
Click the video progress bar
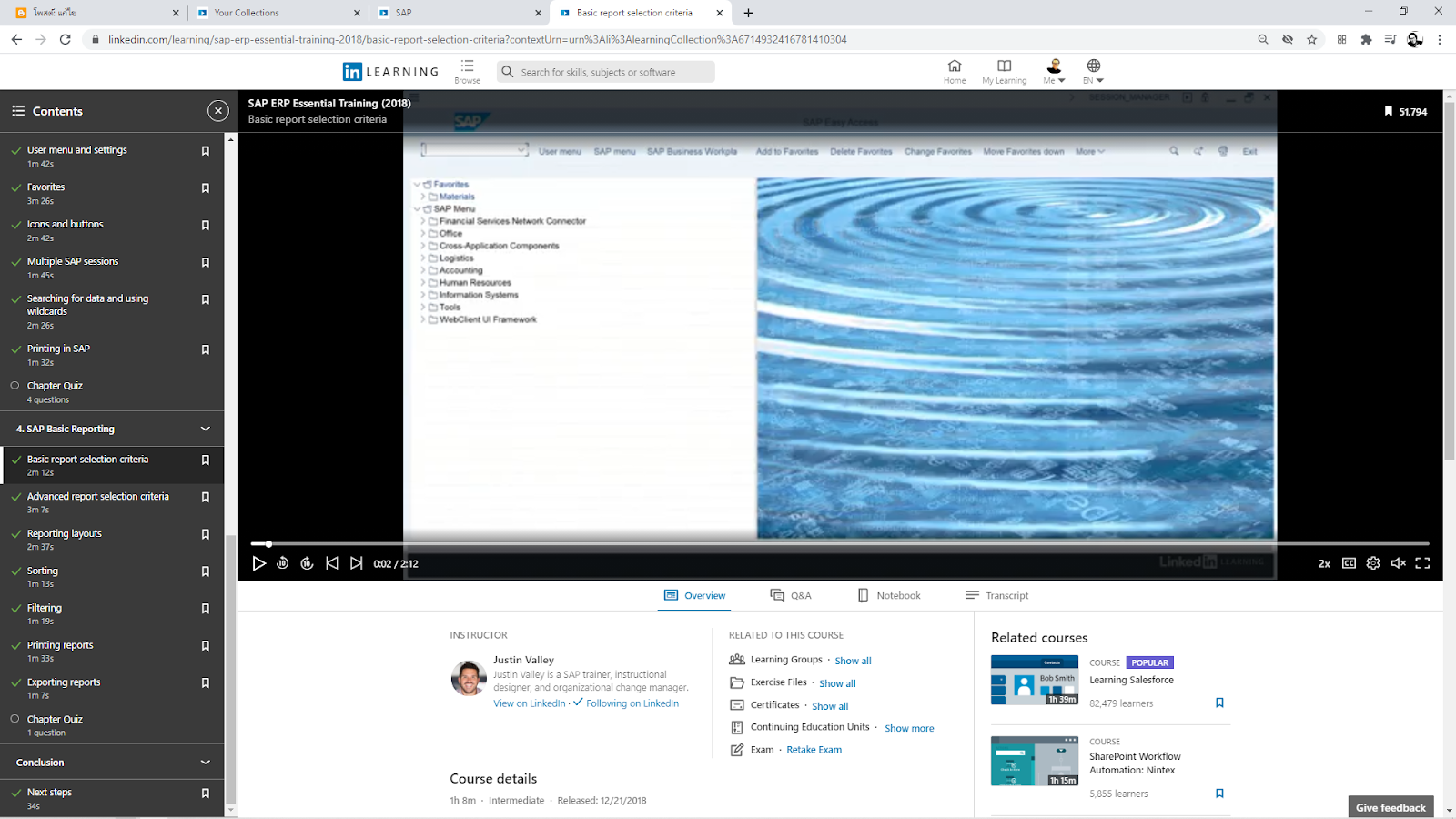coord(840,544)
